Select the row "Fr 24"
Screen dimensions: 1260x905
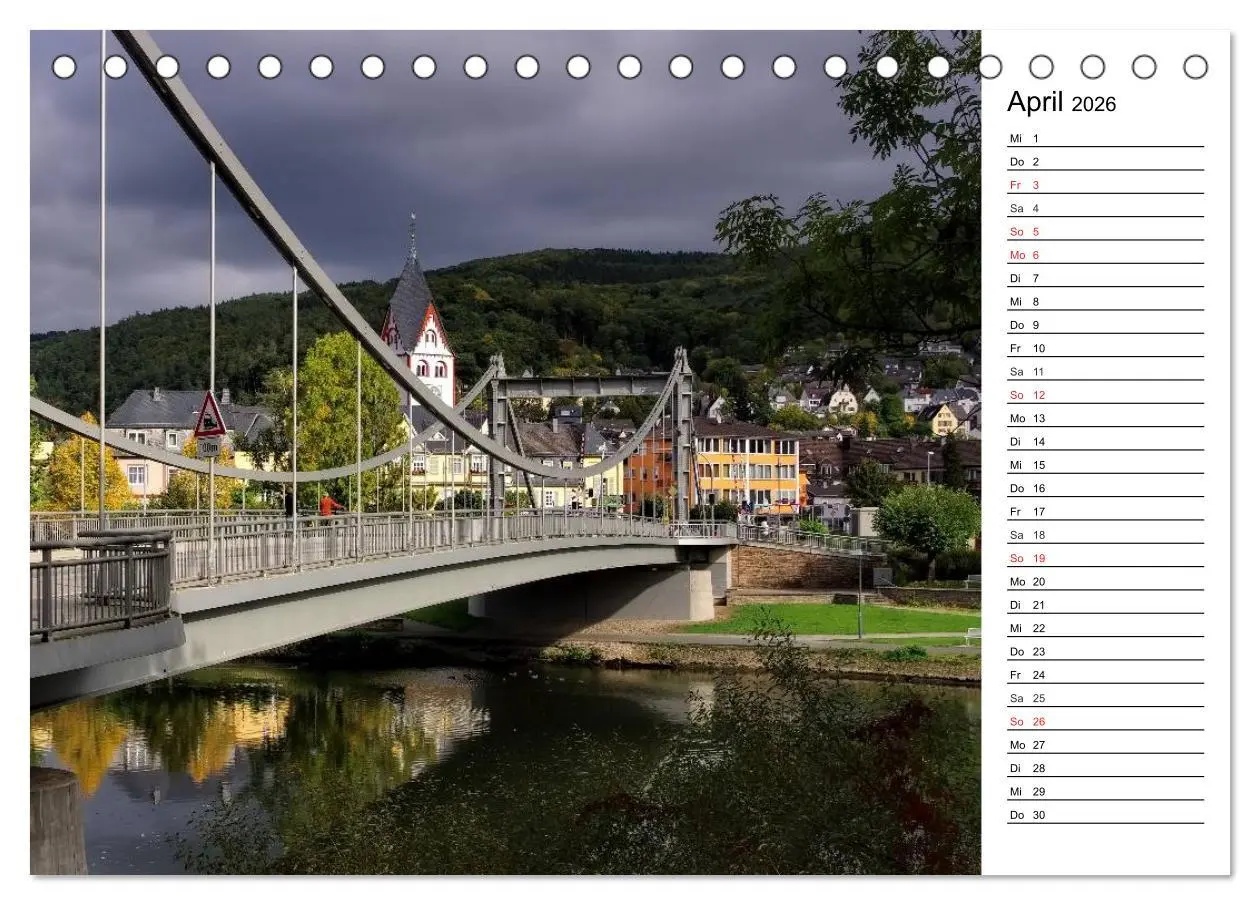tap(1105, 675)
